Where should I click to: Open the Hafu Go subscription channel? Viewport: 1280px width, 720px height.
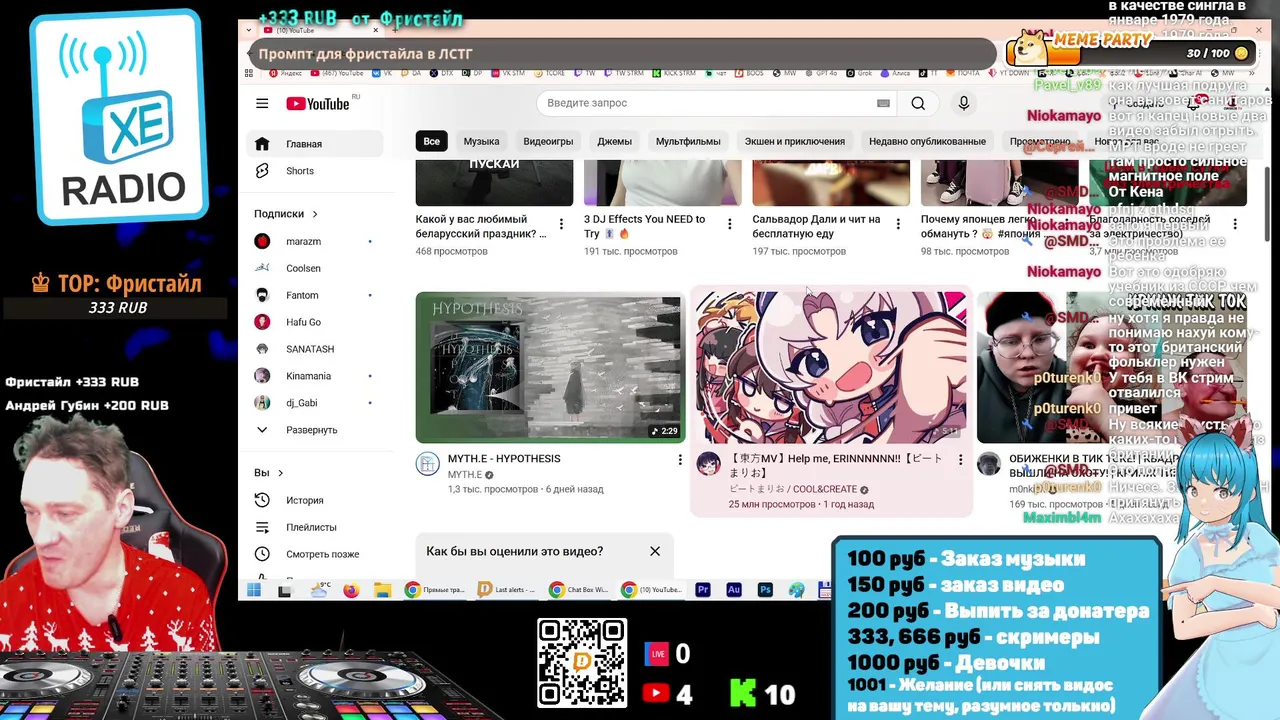(x=314, y=322)
